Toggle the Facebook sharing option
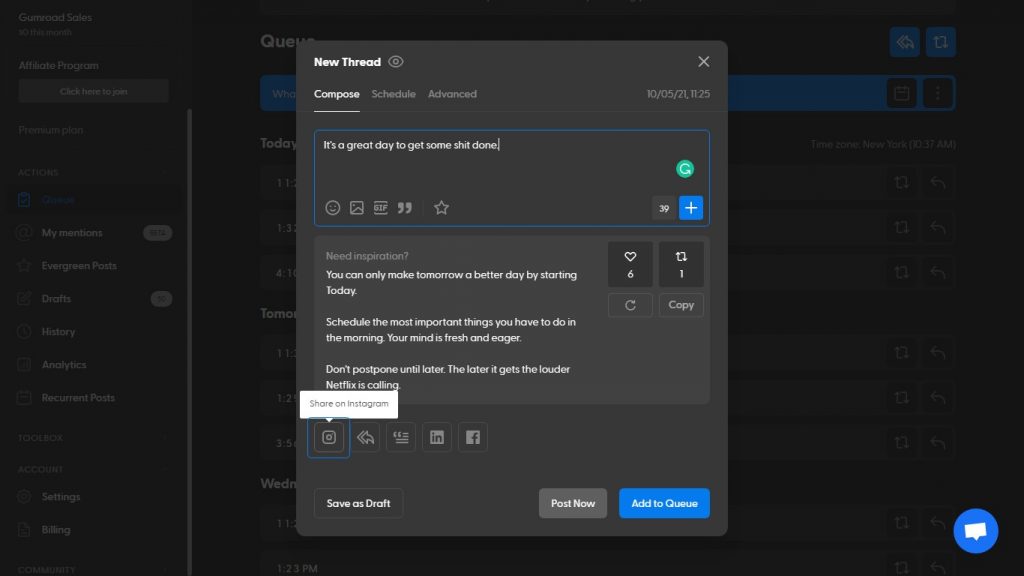Screen dimensions: 1024x576 473,437
